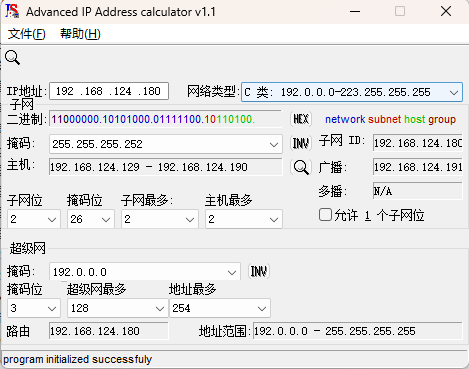Click the binary address display field

coord(165,119)
